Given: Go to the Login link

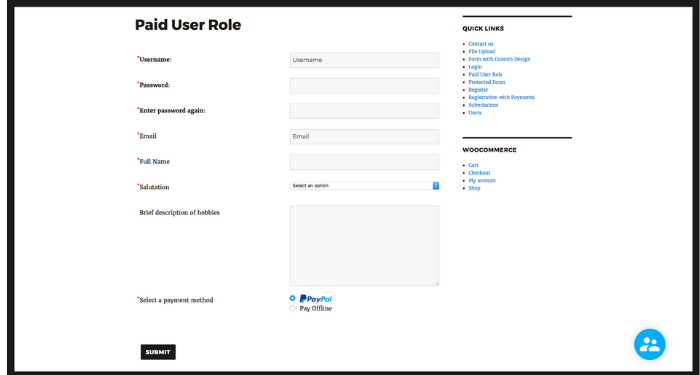Looking at the screenshot, I should point(475,67).
